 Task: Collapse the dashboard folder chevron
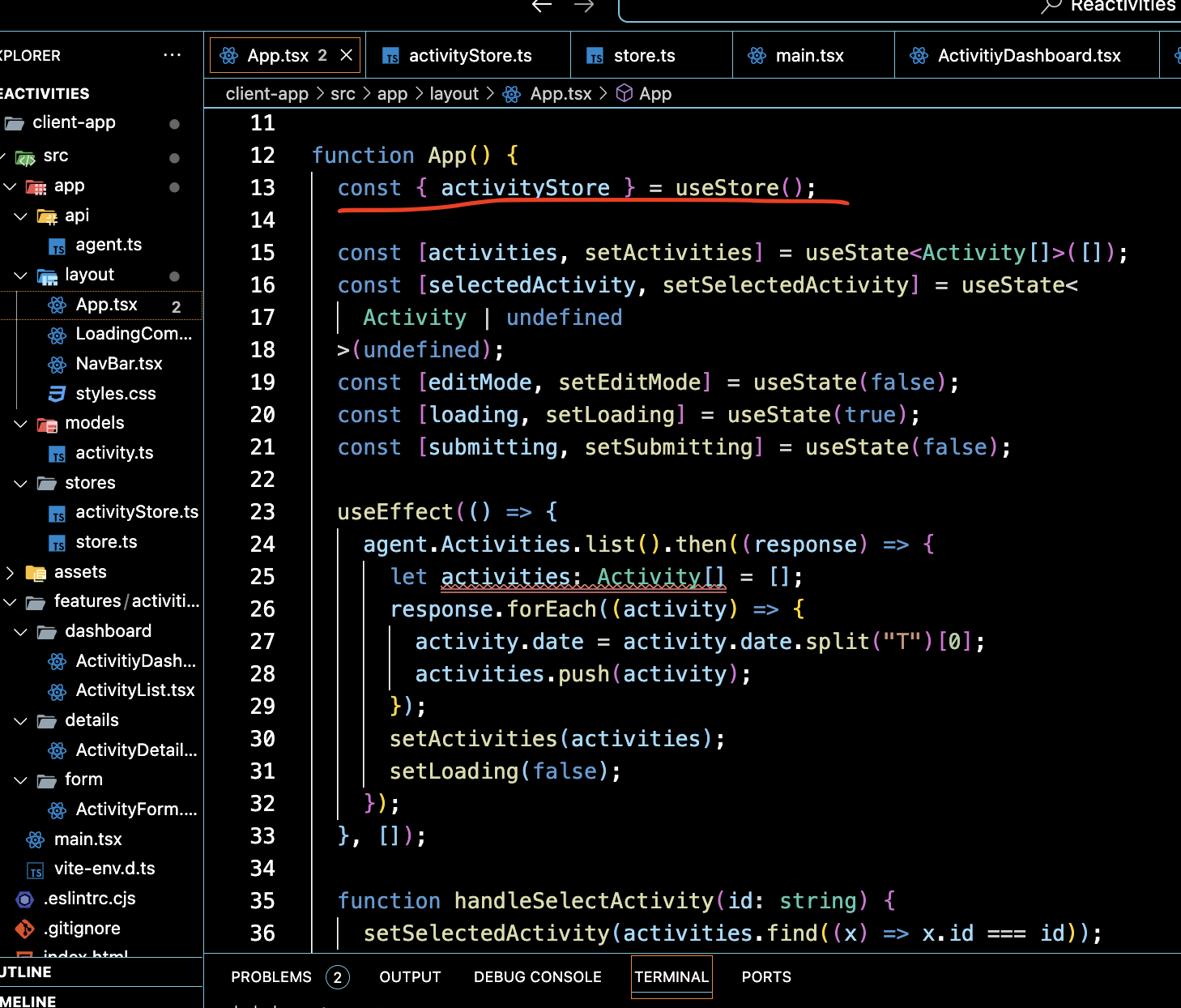21,632
